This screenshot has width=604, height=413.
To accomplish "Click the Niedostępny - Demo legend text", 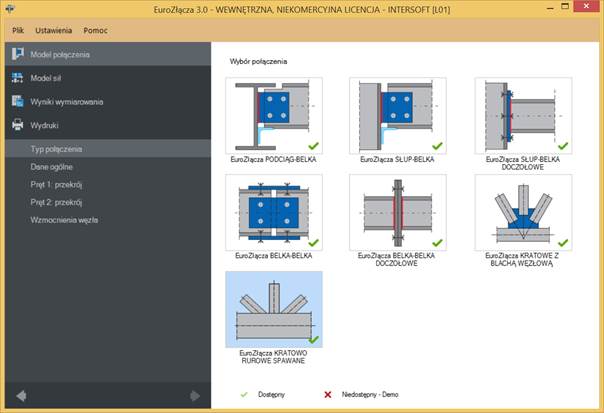I will pos(370,395).
